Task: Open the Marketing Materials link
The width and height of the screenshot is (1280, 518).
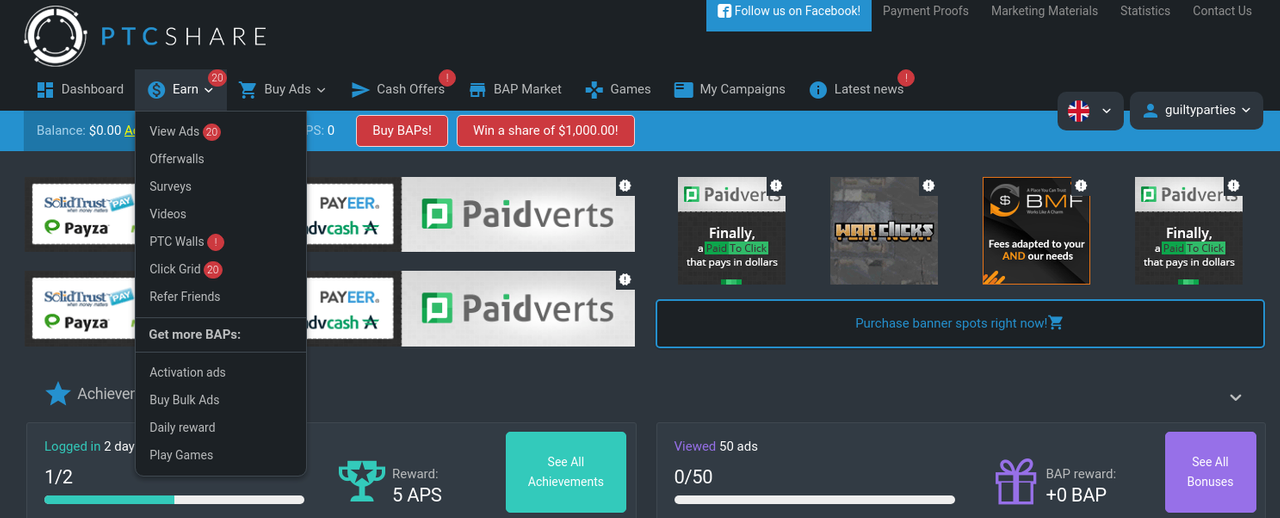Action: click(1044, 11)
